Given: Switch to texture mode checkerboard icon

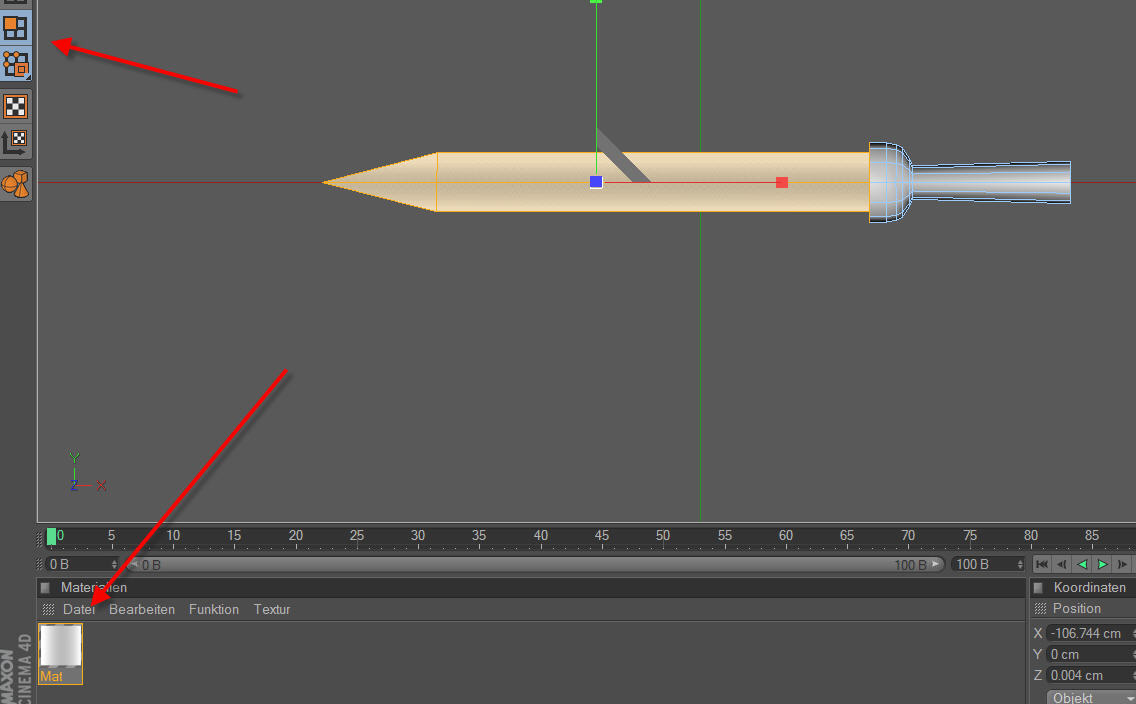Looking at the screenshot, I should click(15, 106).
